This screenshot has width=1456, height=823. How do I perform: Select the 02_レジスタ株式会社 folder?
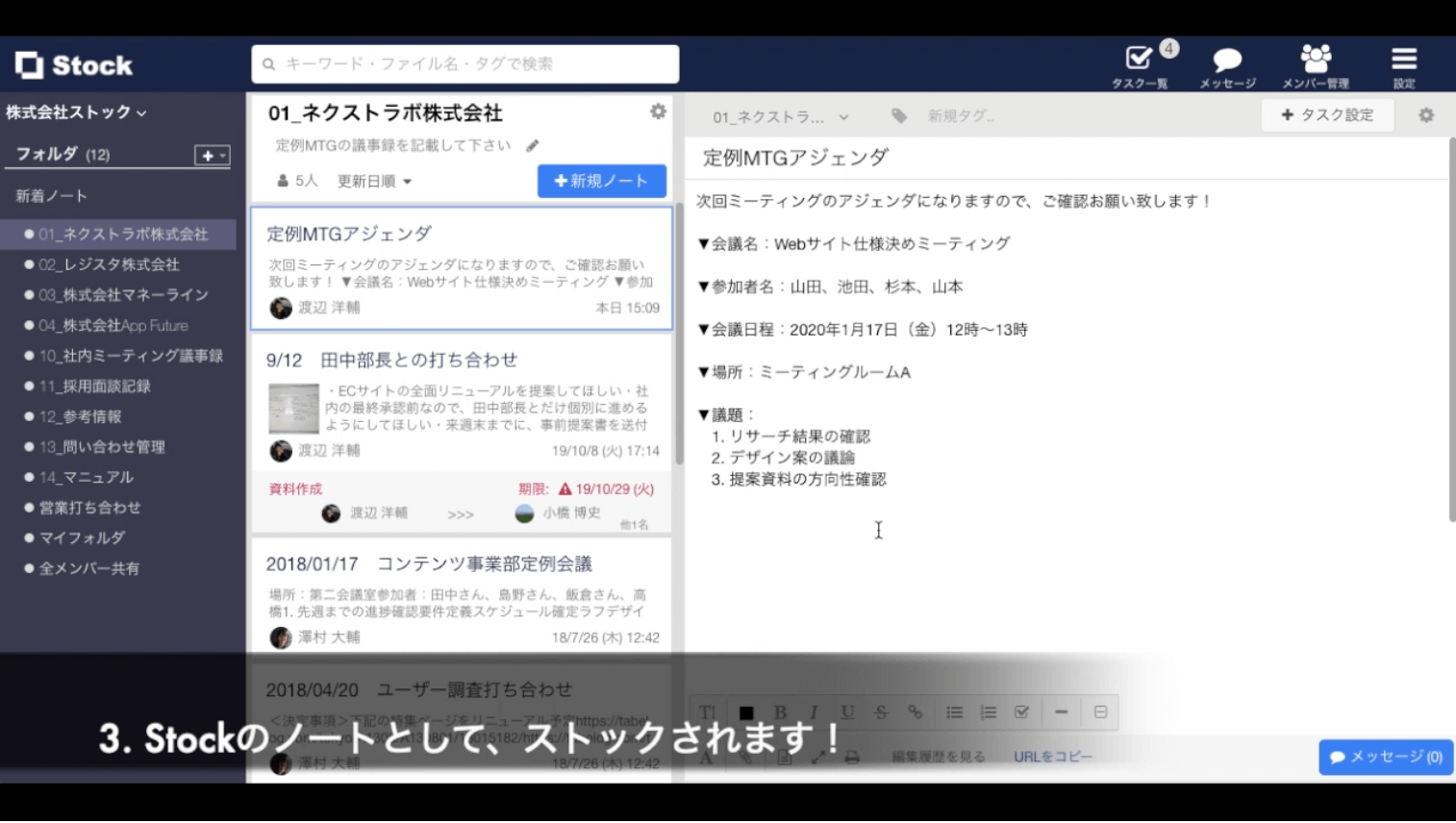click(x=109, y=264)
